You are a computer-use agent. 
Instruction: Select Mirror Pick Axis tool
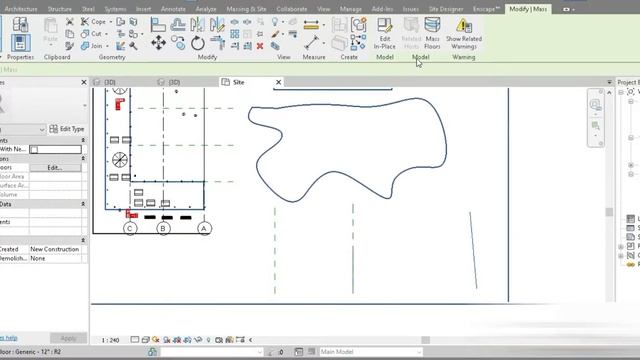[198, 25]
